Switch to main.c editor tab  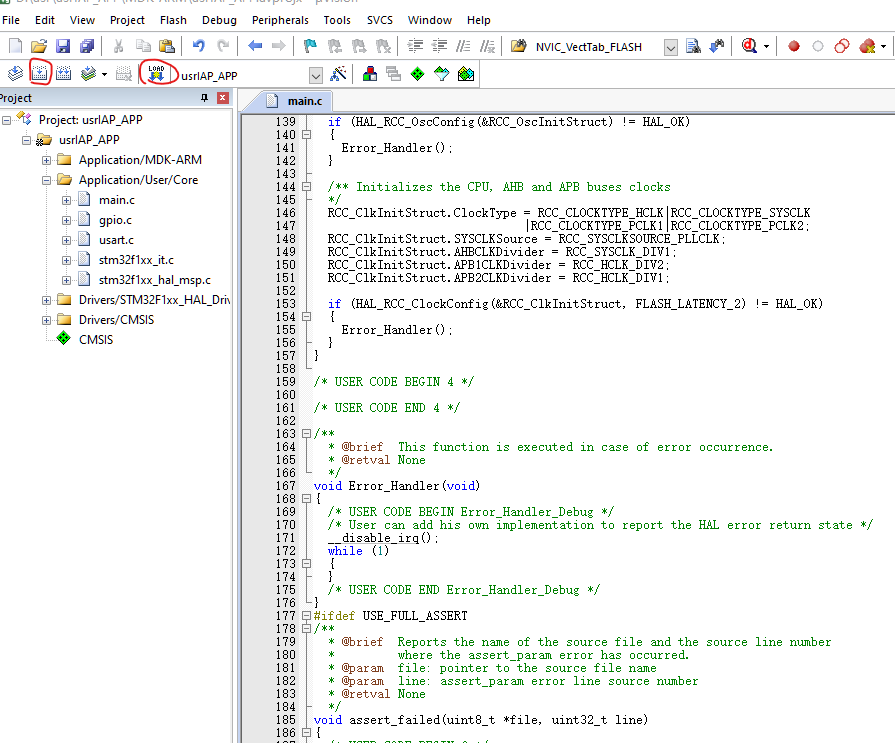coord(299,101)
